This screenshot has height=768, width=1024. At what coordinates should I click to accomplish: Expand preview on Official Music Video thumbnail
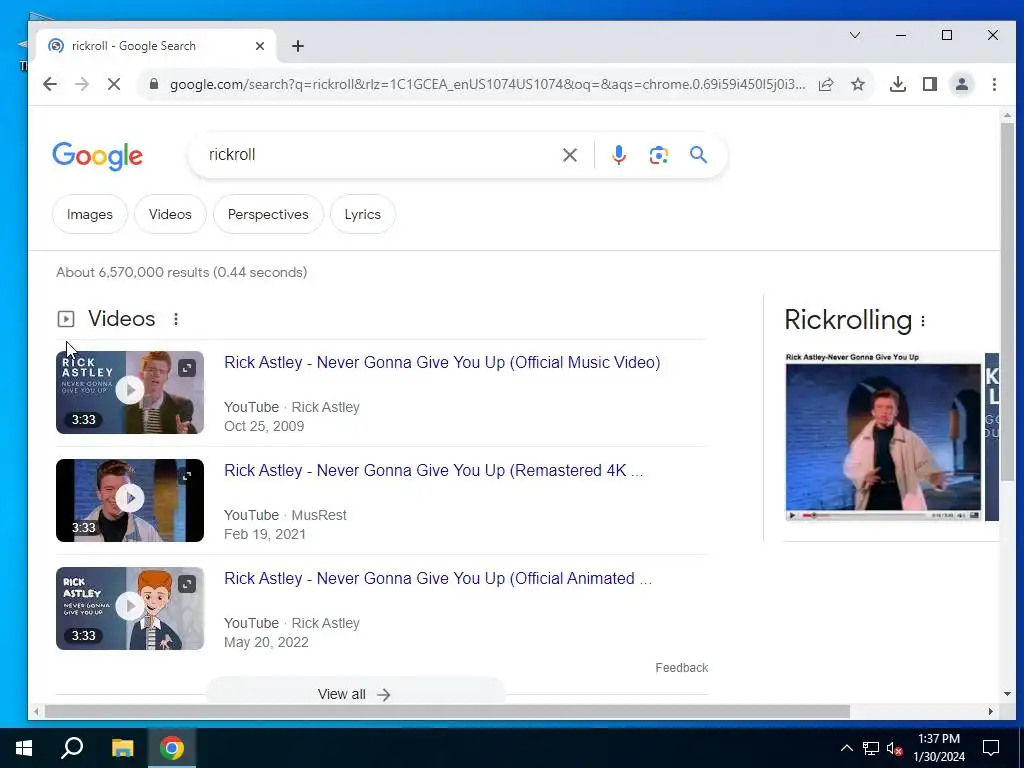187,368
